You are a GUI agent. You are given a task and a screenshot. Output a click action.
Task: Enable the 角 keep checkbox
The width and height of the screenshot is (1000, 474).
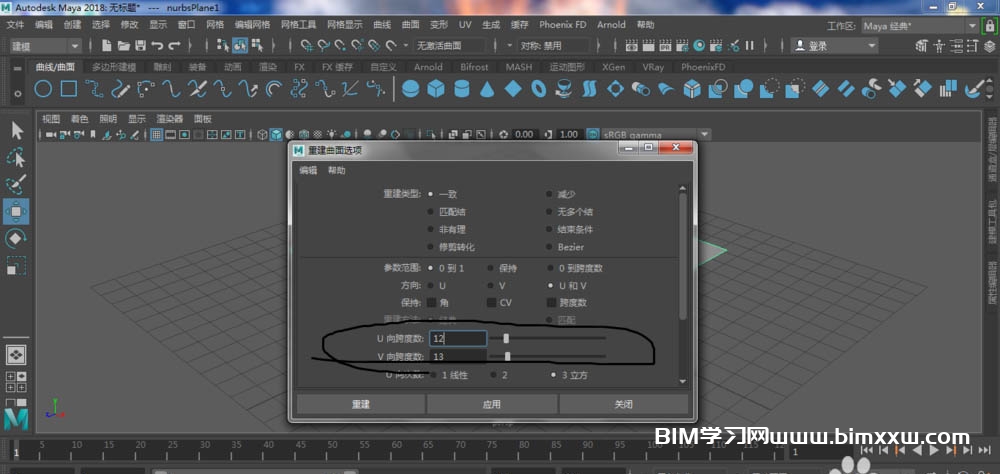[x=432, y=302]
